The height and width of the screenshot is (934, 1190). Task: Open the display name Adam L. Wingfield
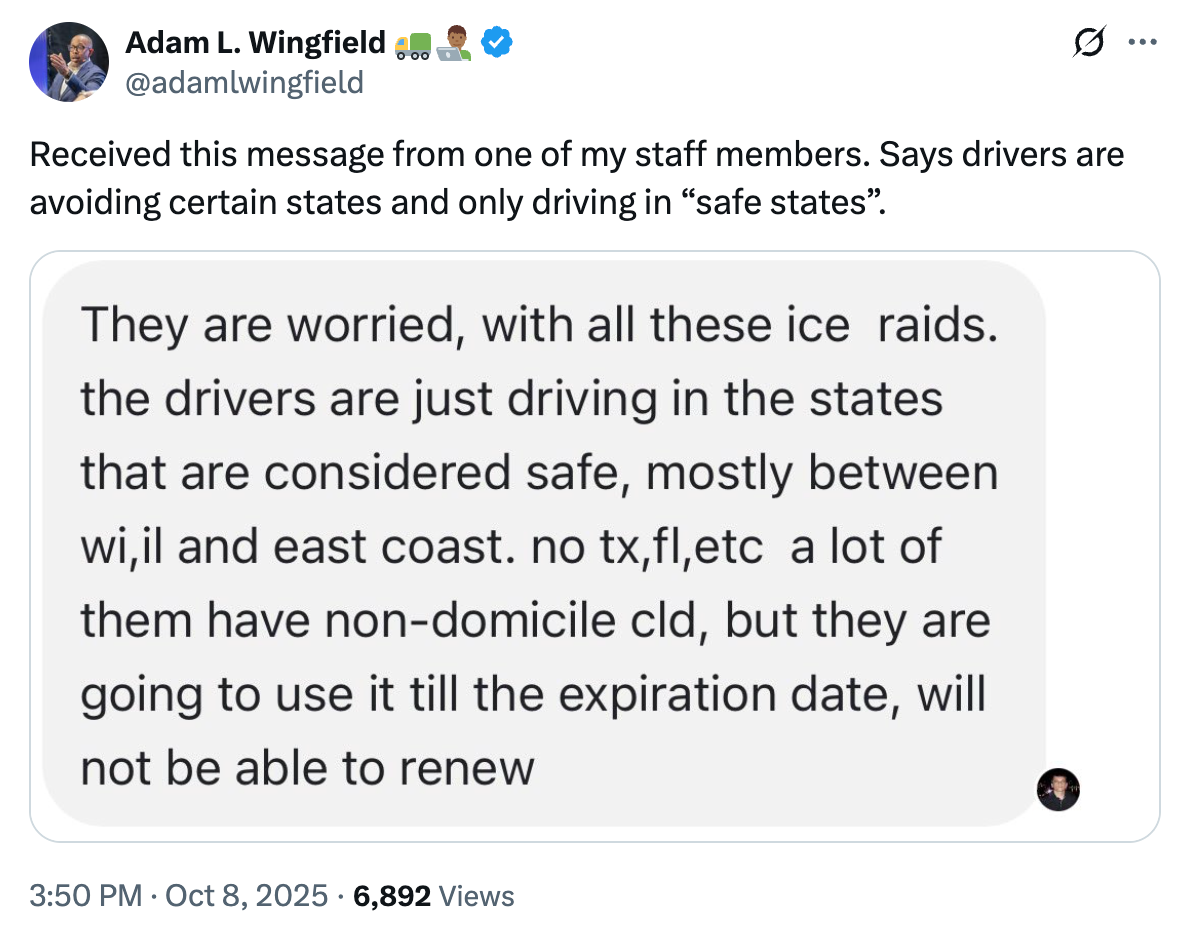(x=255, y=42)
